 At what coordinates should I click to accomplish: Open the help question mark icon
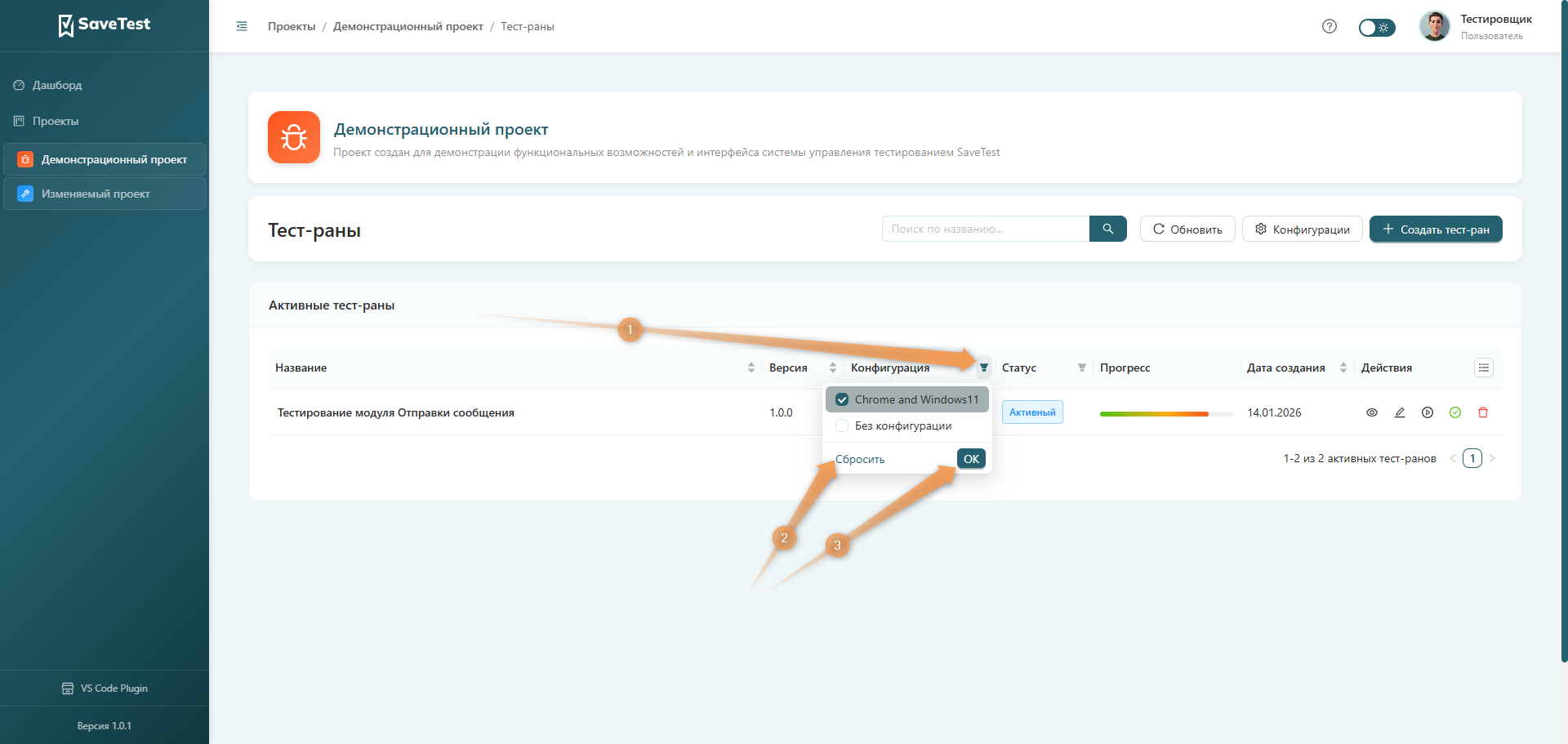tap(1330, 26)
